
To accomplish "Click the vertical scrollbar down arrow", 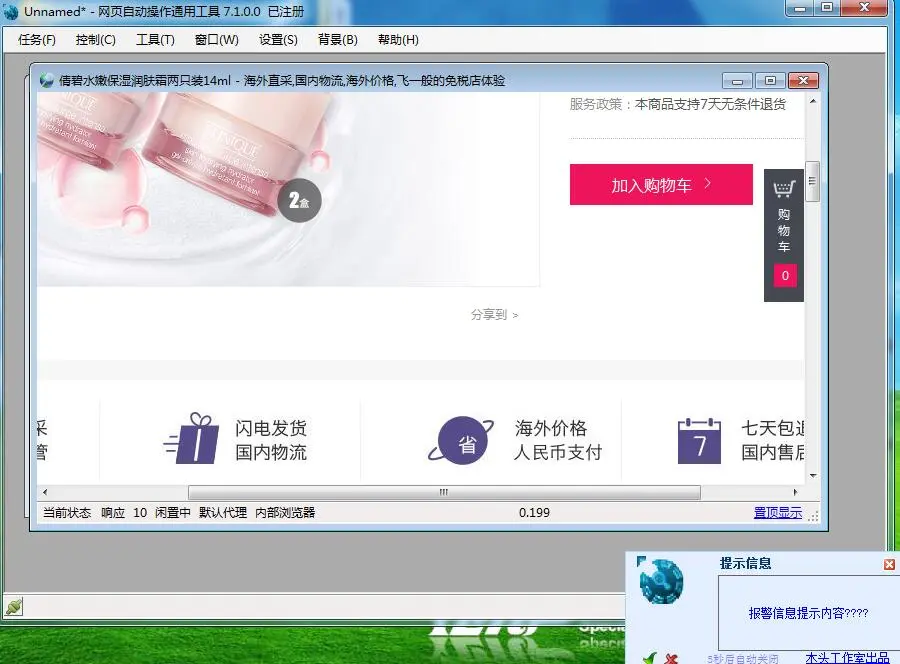I will pyautogui.click(x=813, y=475).
